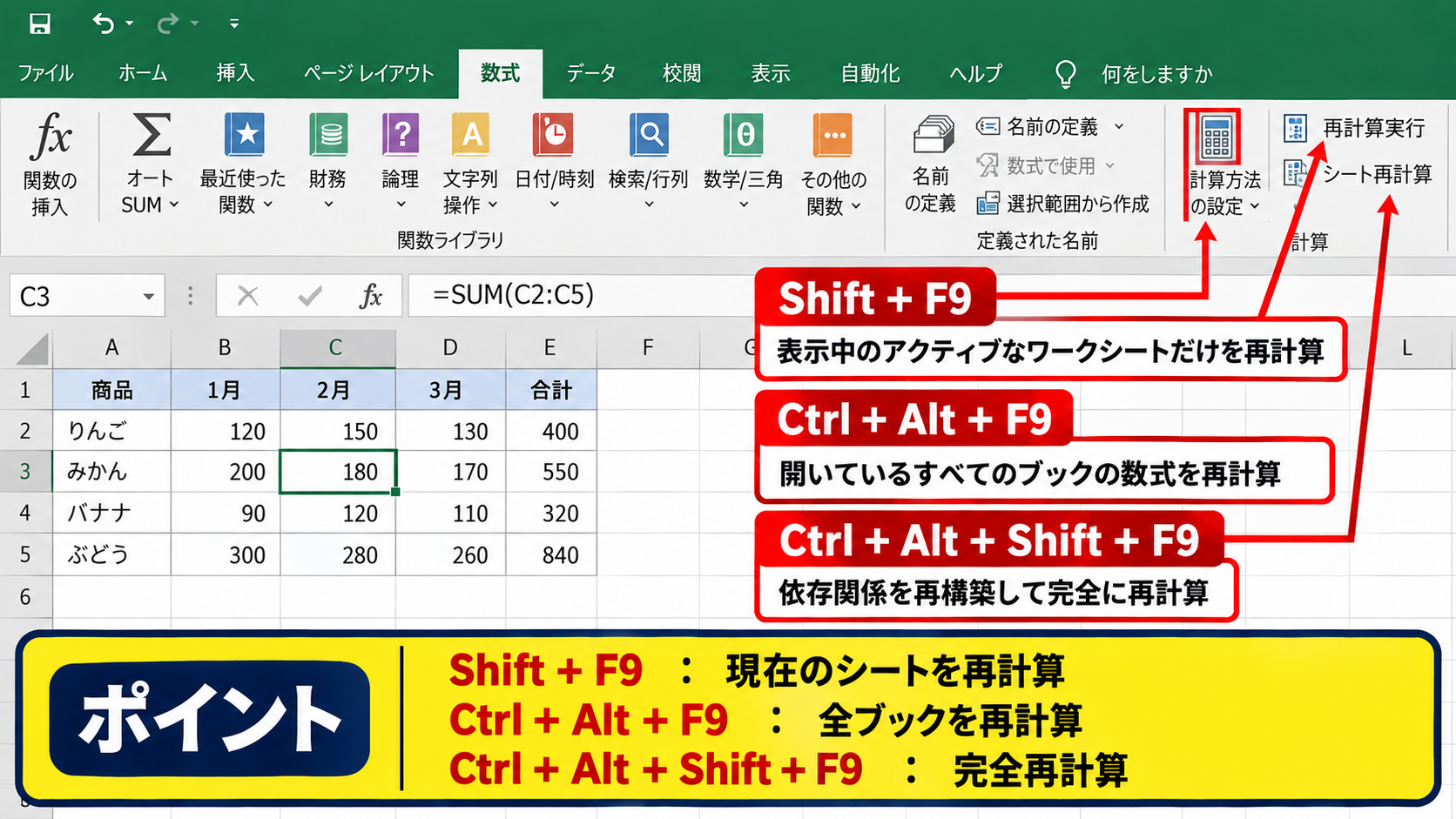Screen dimensions: 1456x819
Task: Open the 論理 functions icon
Action: tap(401, 135)
